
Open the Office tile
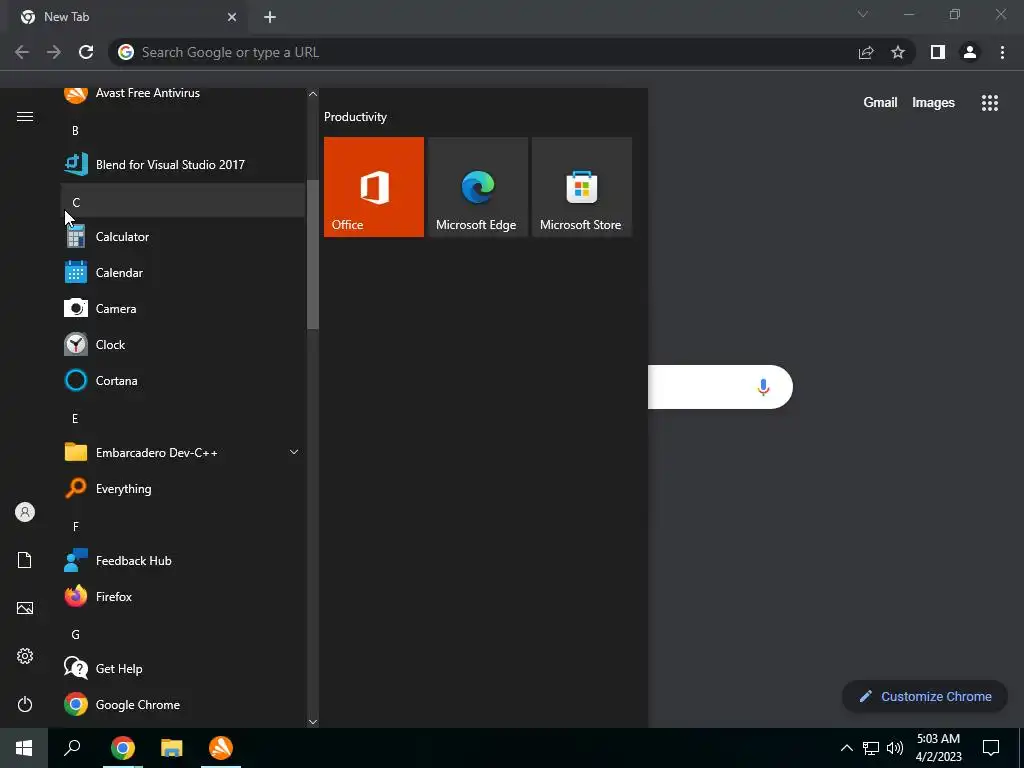374,187
